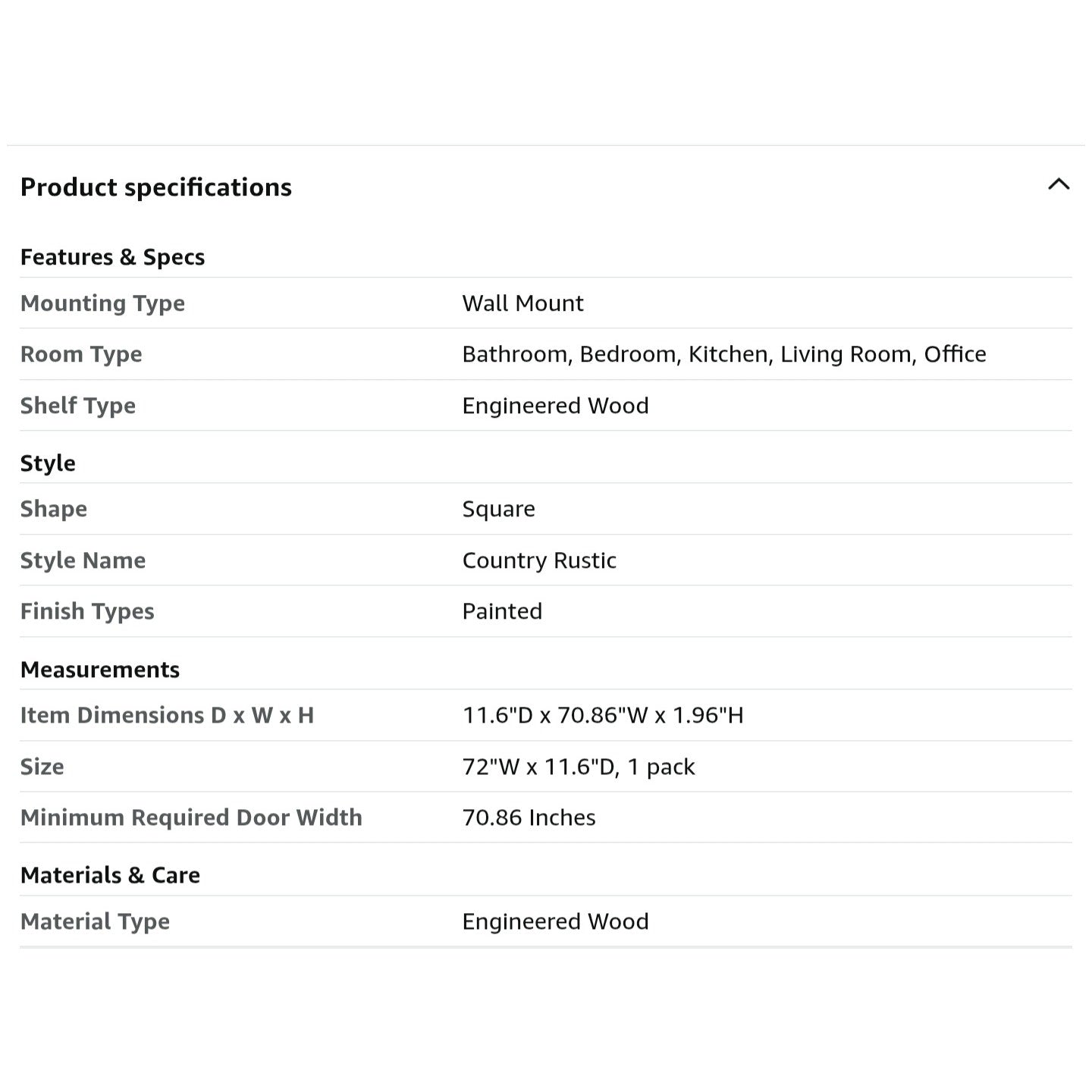This screenshot has width=1092, height=1092.
Task: Click the Materials & Care subheading
Action: pos(110,875)
